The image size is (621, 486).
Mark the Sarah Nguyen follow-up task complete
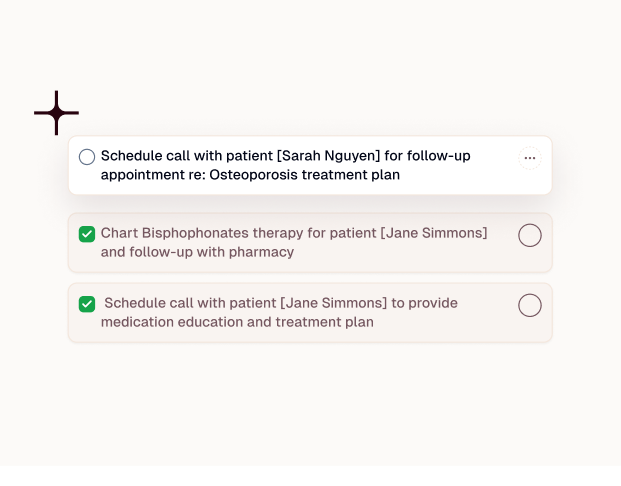[x=87, y=156]
